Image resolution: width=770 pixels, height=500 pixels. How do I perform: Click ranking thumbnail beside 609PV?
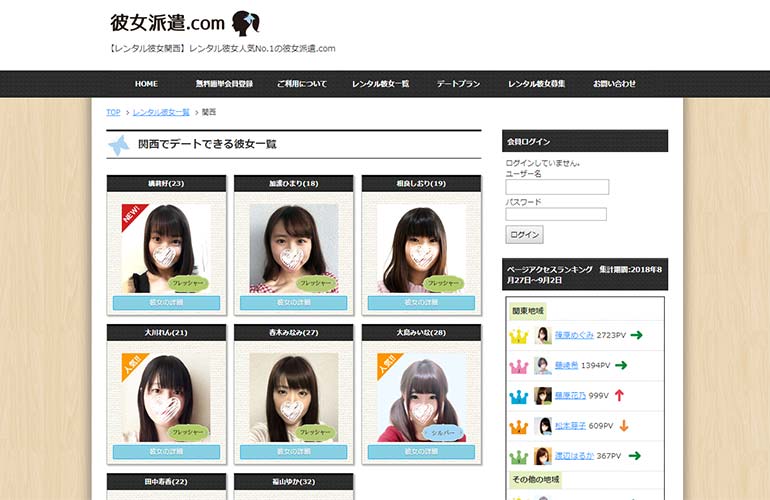click(x=543, y=426)
